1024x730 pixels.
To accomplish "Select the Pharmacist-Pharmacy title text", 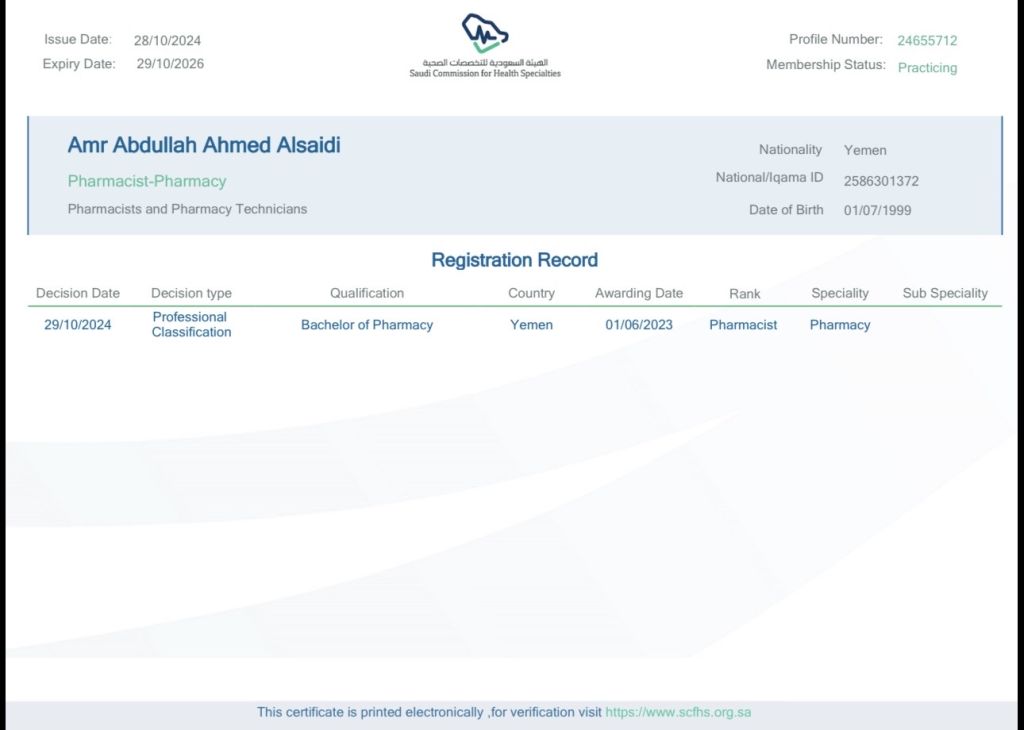I will pyautogui.click(x=147, y=181).
